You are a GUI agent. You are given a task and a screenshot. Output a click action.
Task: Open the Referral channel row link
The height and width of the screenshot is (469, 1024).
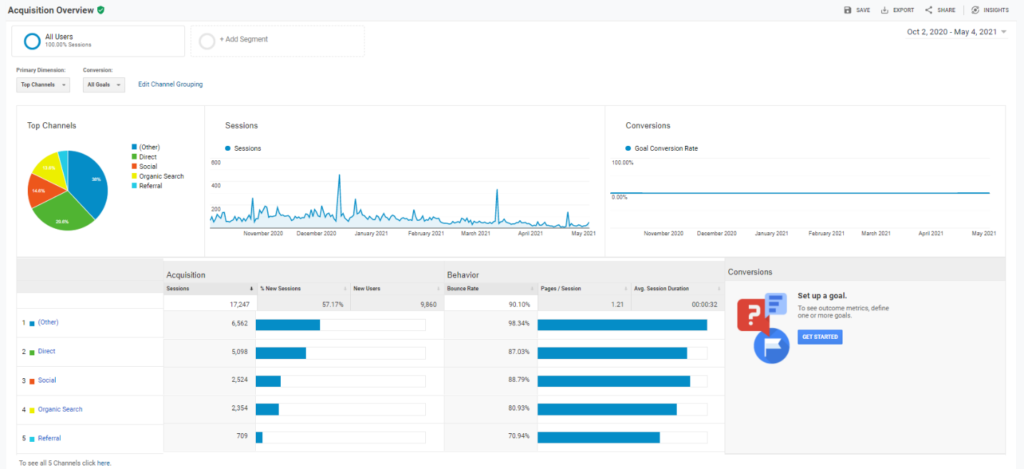click(x=49, y=438)
